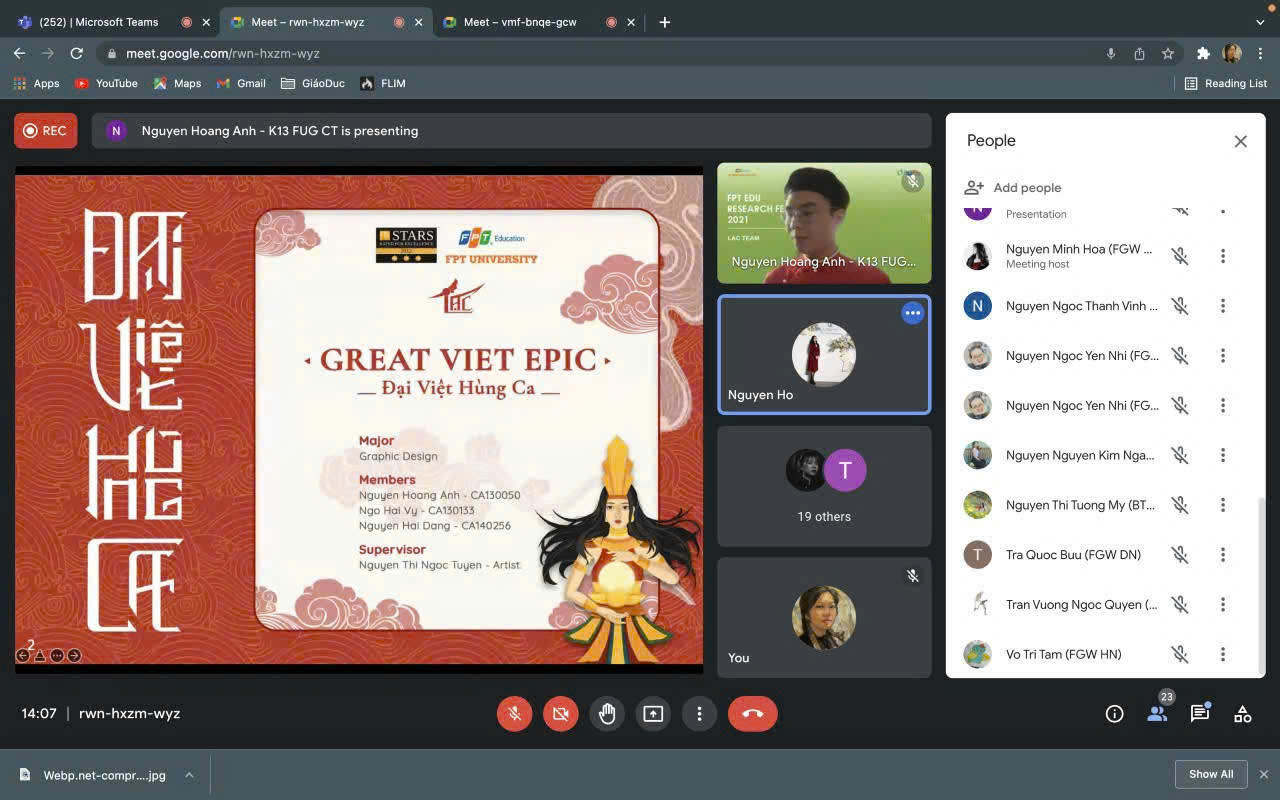1280x800 pixels.
Task: Open options for Tran Vuong Ngoc Quyen
Action: (1222, 604)
